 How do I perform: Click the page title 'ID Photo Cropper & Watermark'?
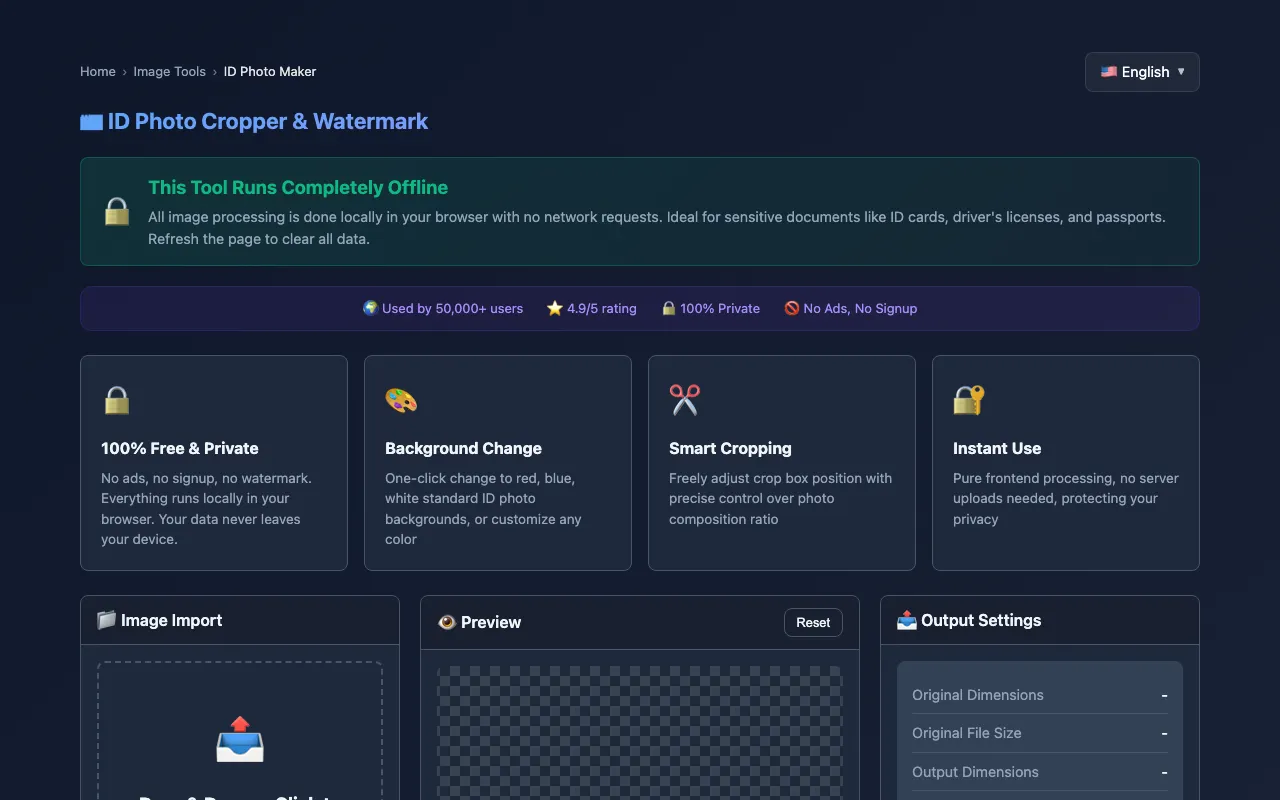(x=268, y=122)
